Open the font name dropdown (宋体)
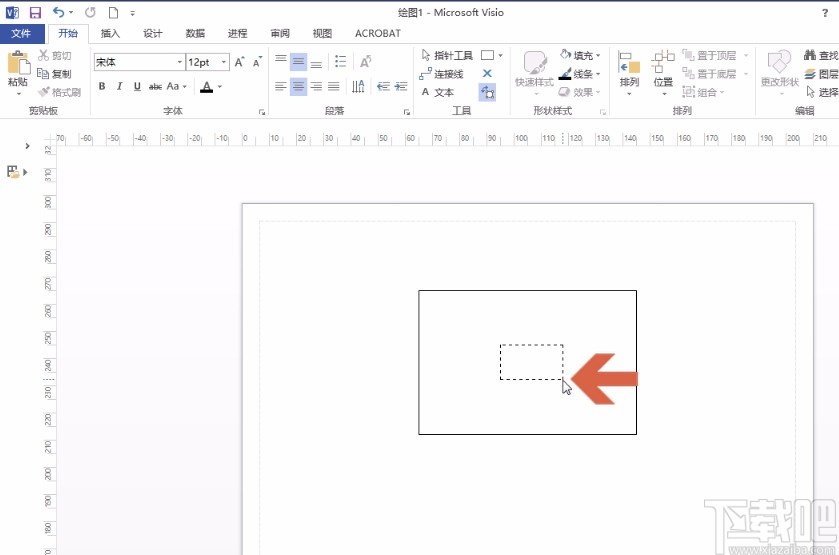The height and width of the screenshot is (555, 839). point(180,62)
